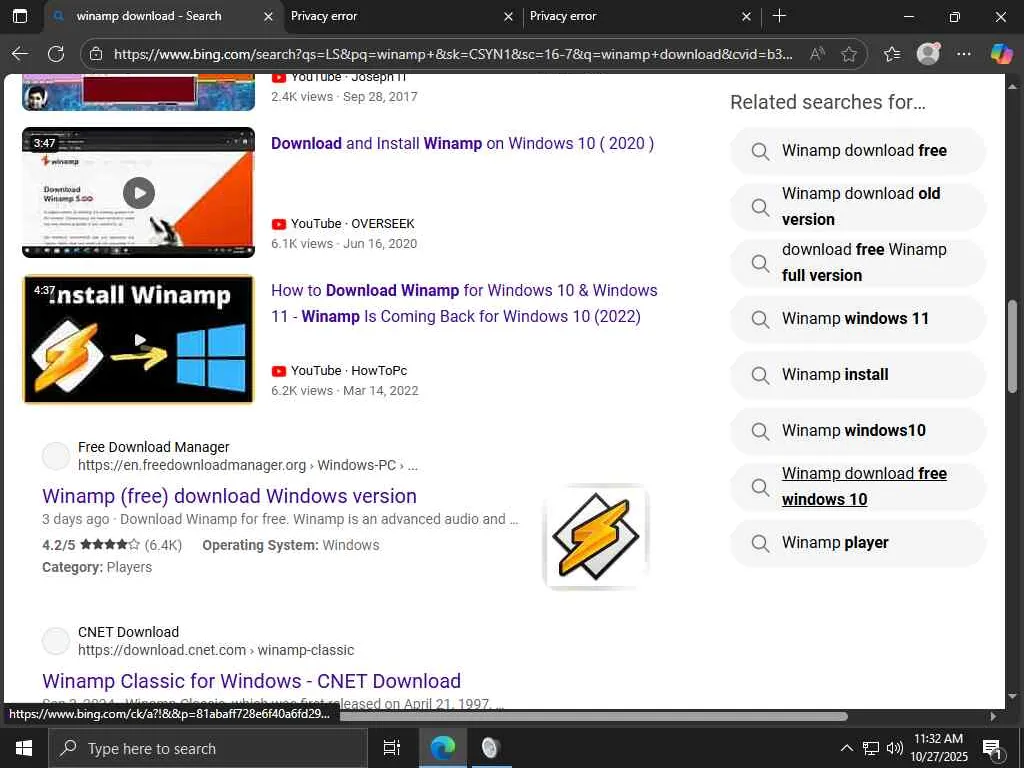
Task: Open the volume speaker tray icon
Action: pos(895,748)
